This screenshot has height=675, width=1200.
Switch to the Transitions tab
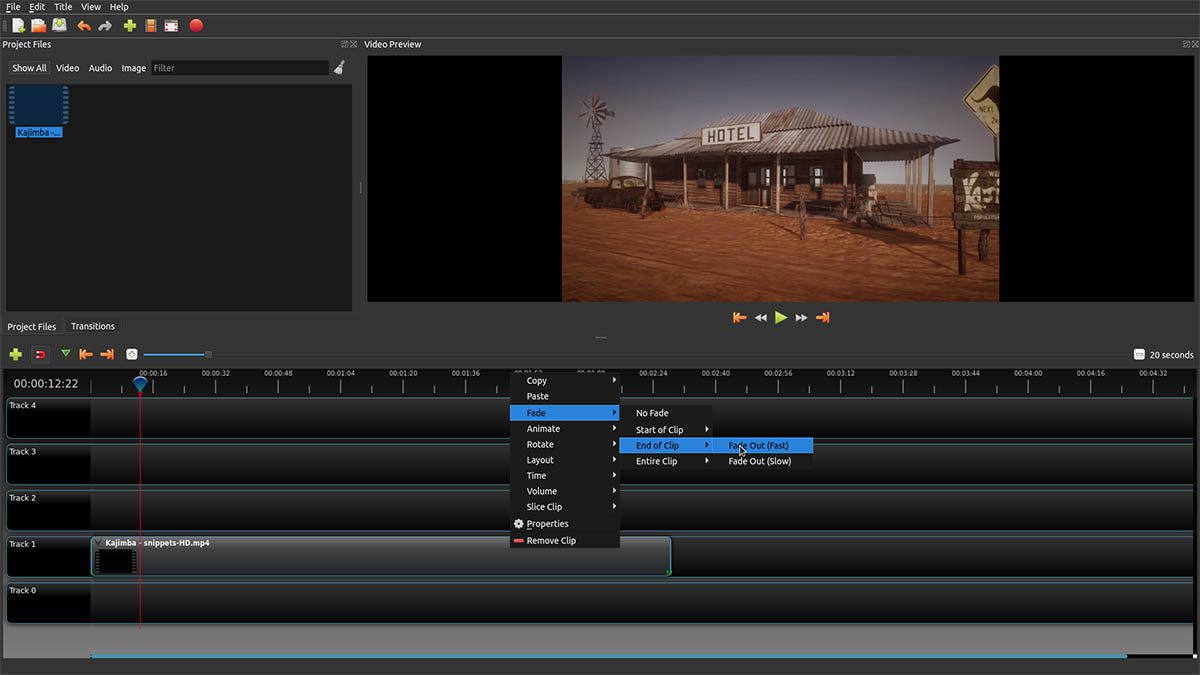(x=93, y=326)
